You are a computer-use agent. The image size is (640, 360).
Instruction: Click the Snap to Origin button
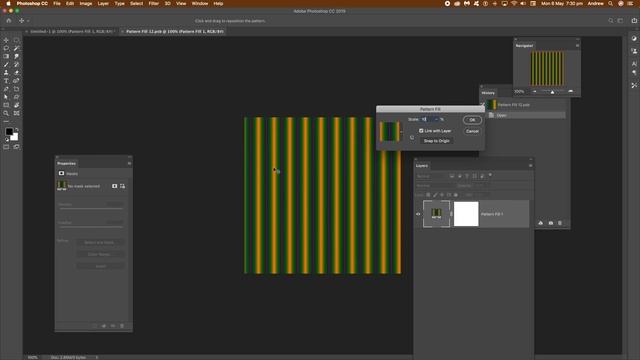click(x=436, y=141)
